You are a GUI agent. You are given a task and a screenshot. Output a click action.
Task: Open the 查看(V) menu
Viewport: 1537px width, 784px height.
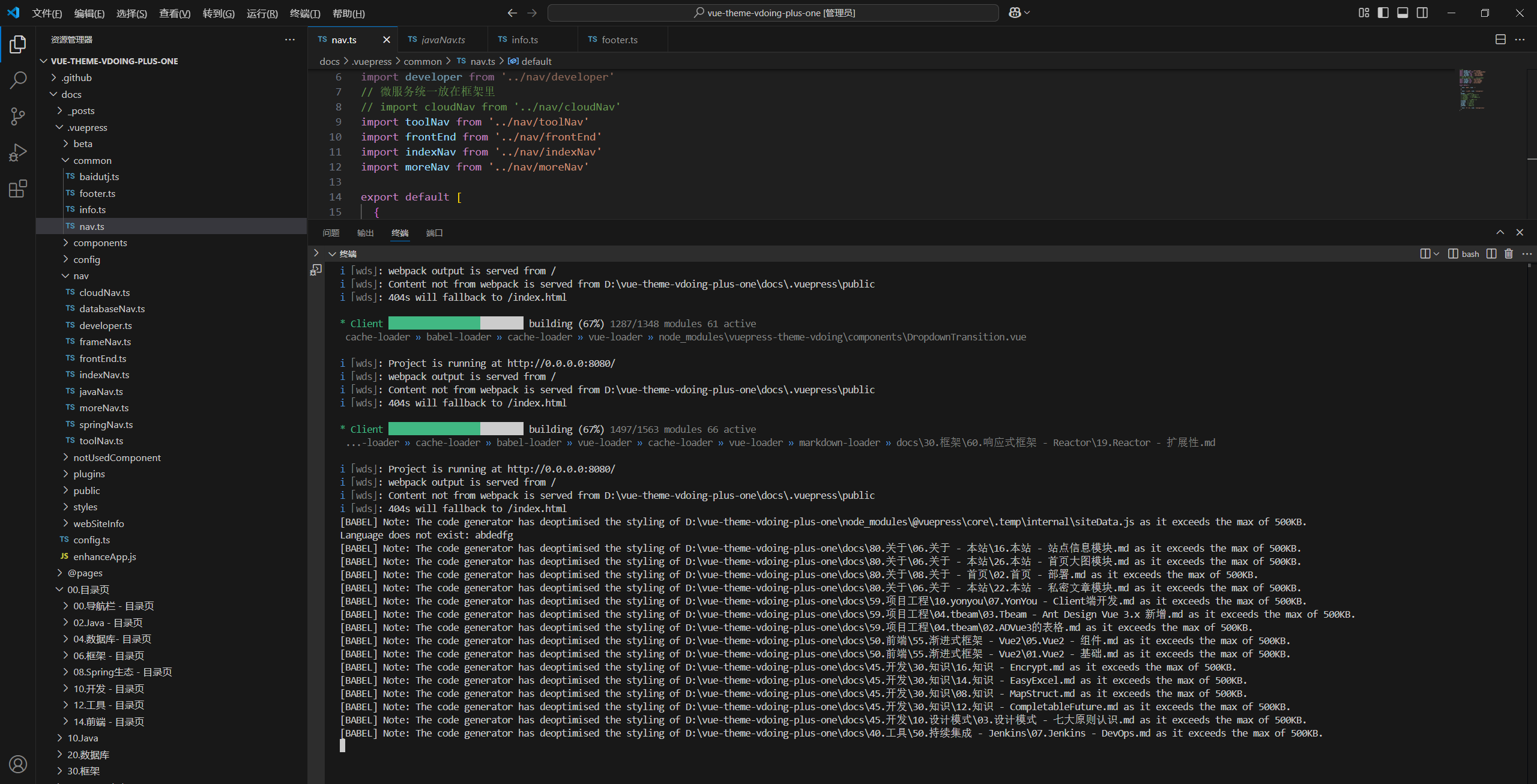(175, 13)
